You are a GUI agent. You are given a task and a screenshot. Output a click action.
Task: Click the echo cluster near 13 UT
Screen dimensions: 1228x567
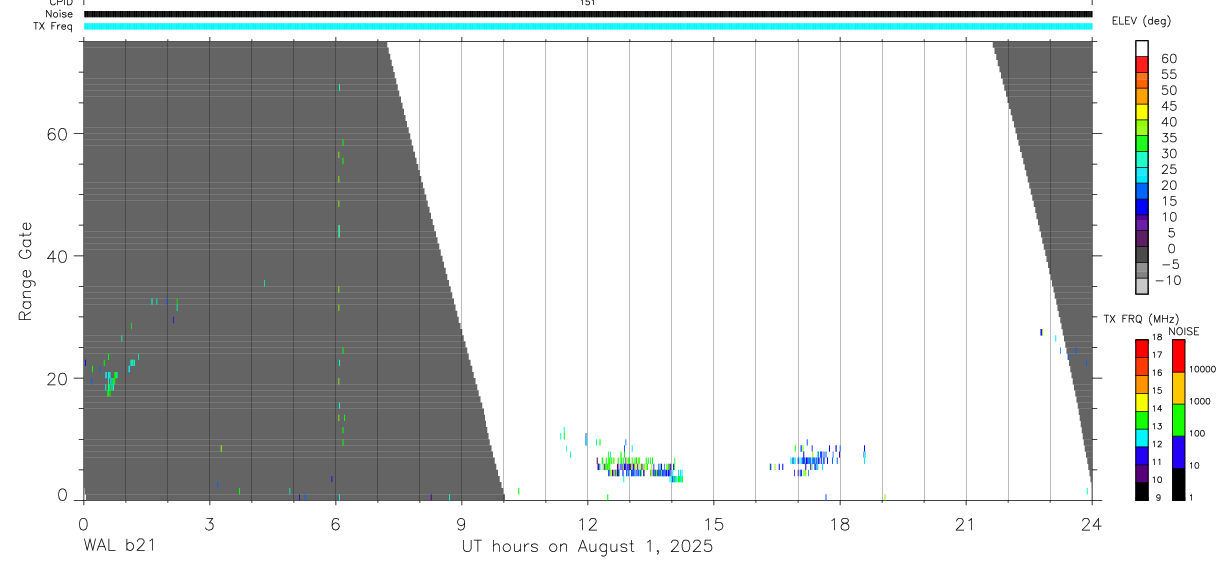640,467
